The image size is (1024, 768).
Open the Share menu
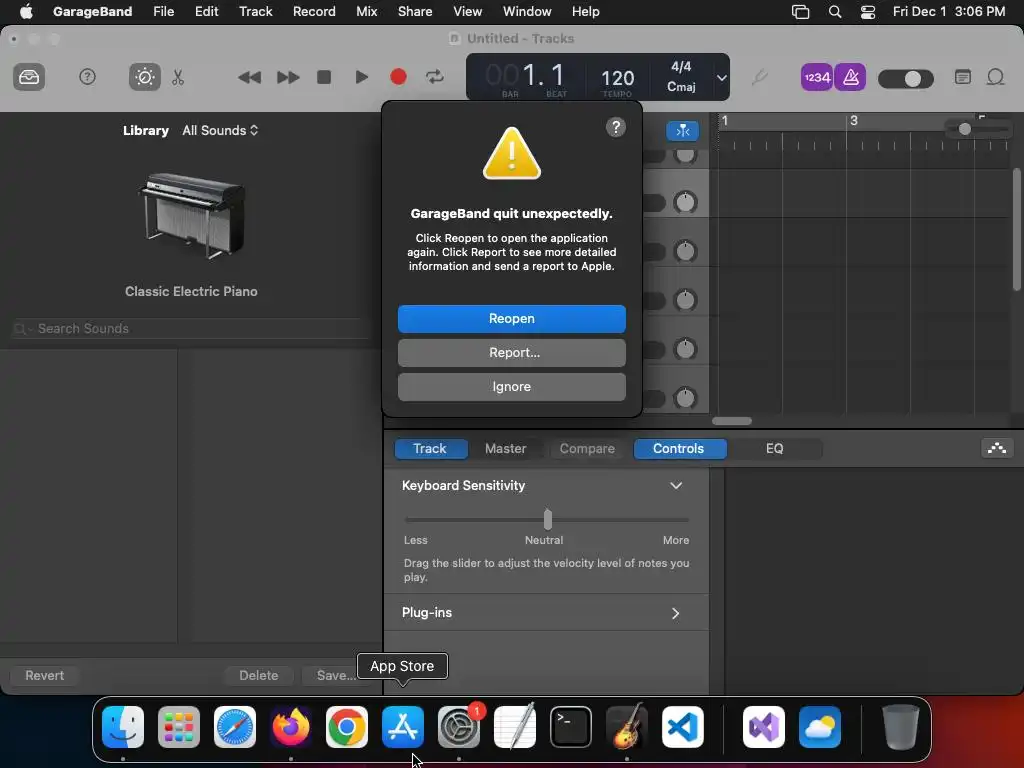(415, 12)
